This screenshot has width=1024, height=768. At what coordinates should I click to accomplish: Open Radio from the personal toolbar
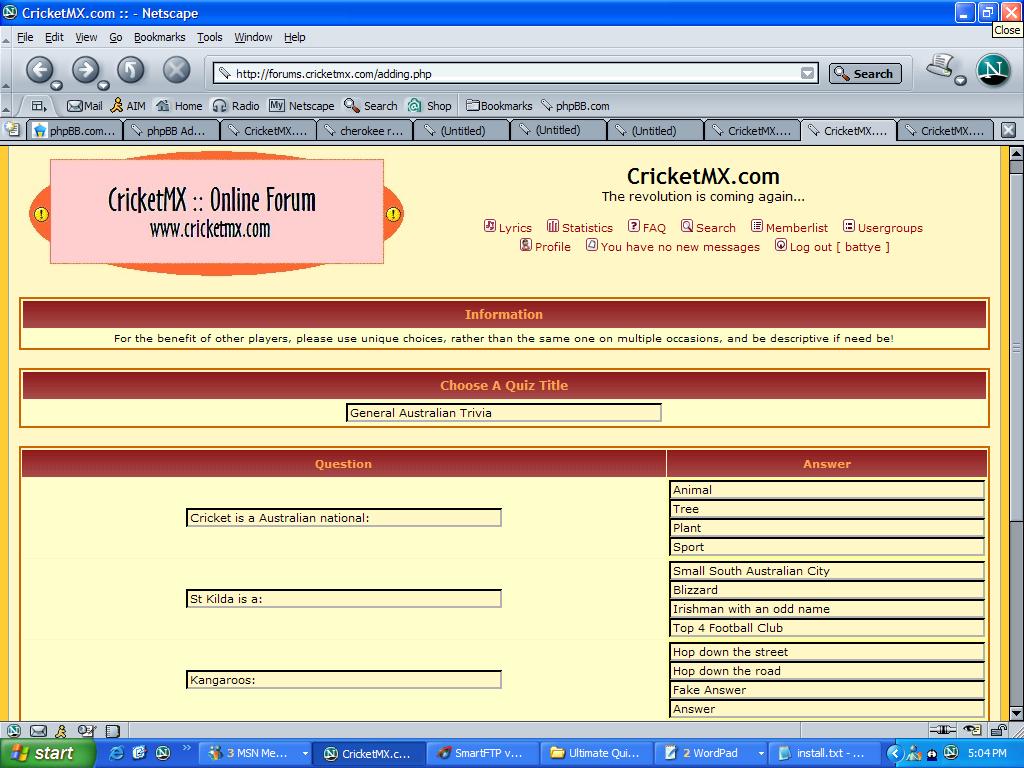click(236, 106)
